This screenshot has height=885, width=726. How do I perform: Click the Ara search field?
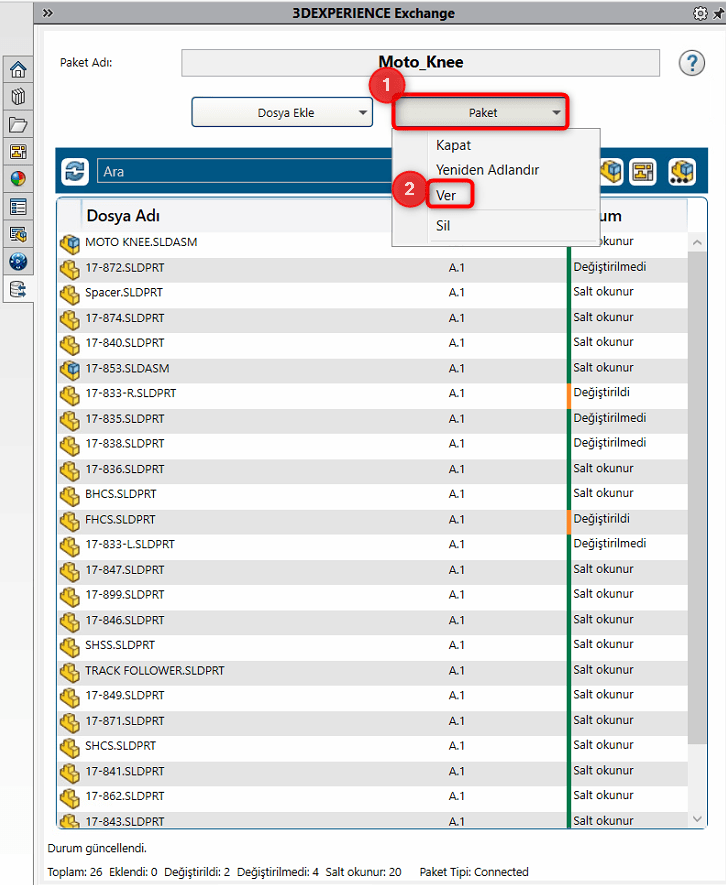(246, 172)
